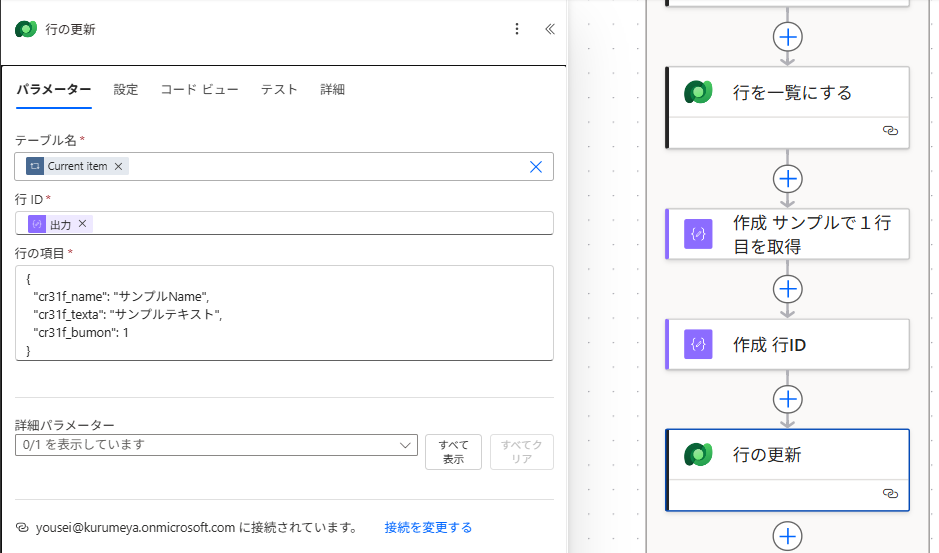This screenshot has height=553, width=939.
Task: Switch to the 設定 tab
Action: coord(126,89)
